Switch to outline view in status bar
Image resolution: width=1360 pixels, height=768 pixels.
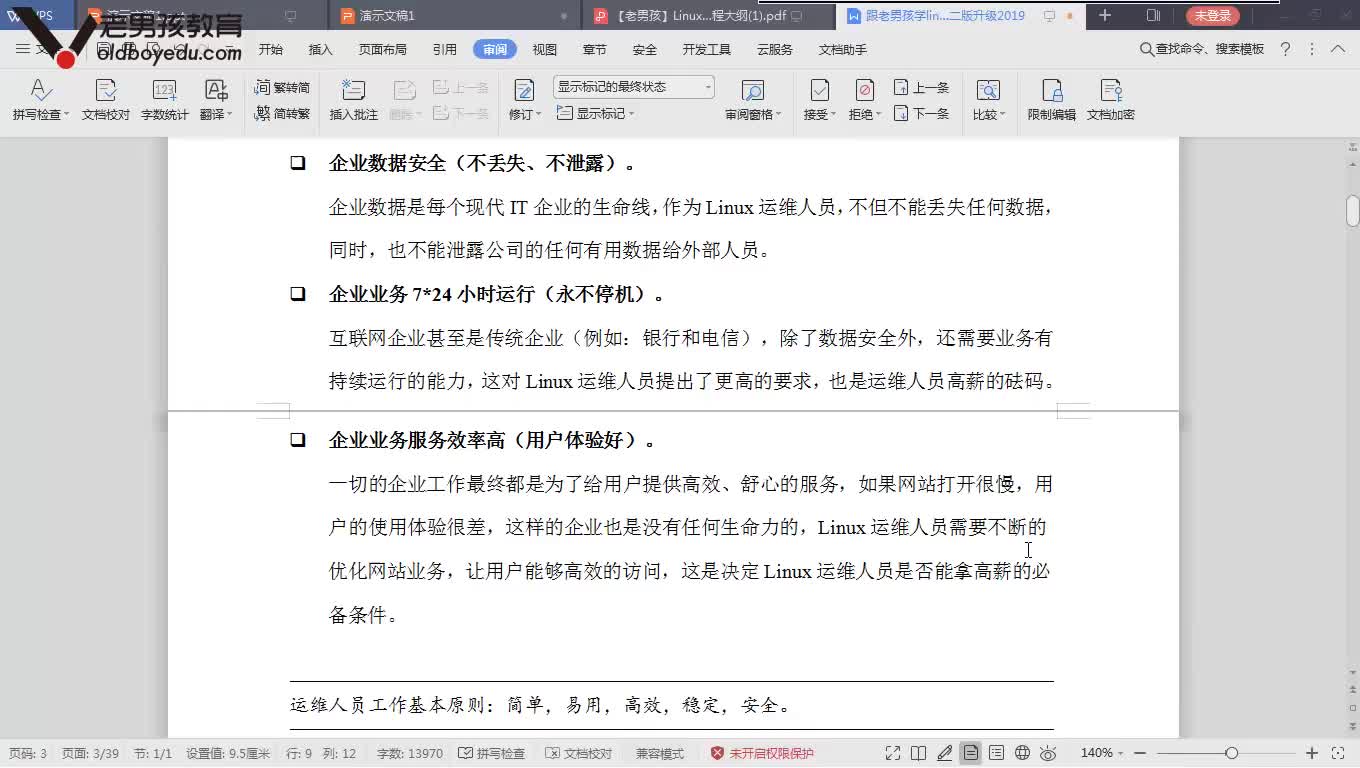pyautogui.click(x=996, y=753)
